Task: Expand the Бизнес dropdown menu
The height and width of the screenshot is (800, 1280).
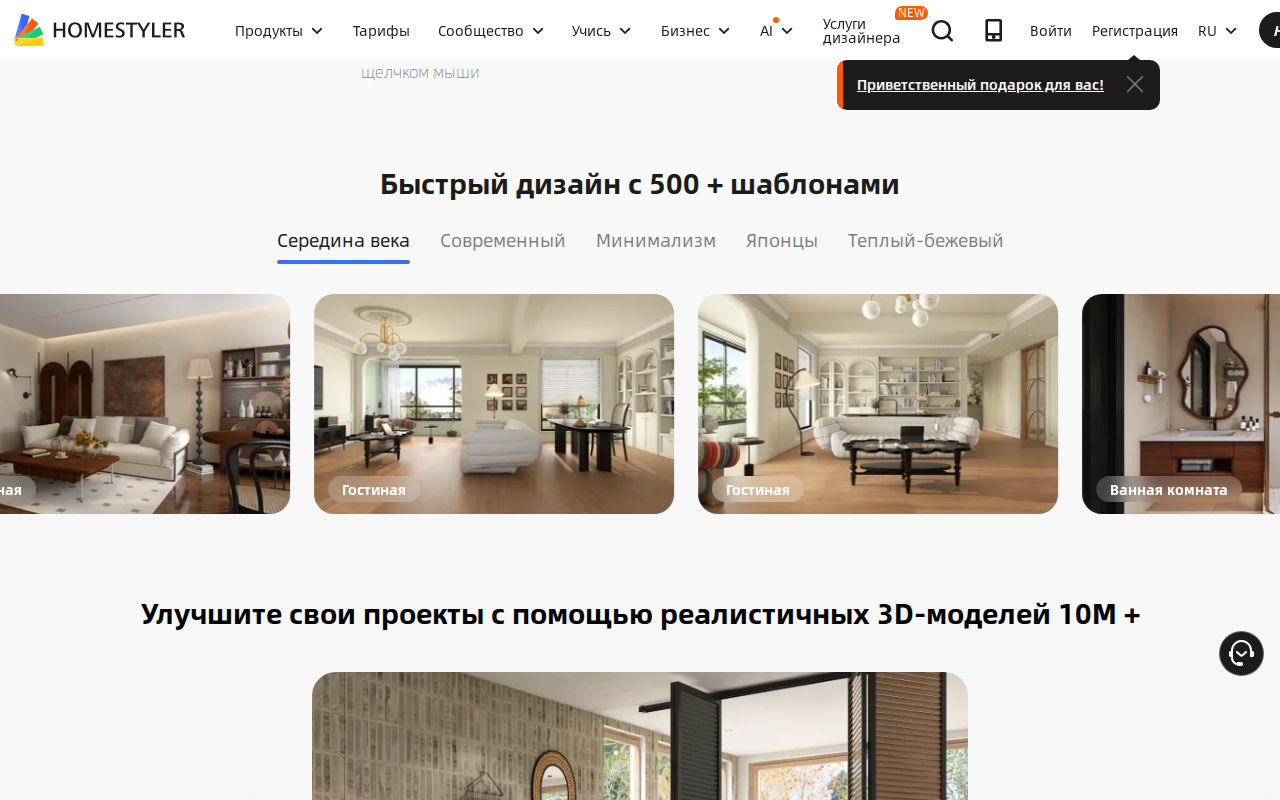Action: point(696,31)
